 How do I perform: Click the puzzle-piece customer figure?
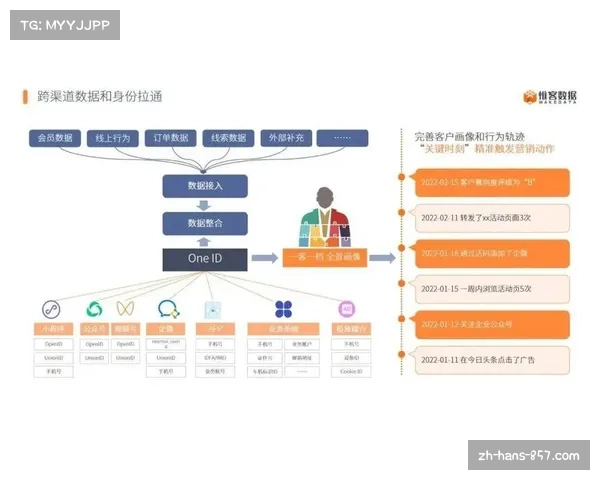324,217
